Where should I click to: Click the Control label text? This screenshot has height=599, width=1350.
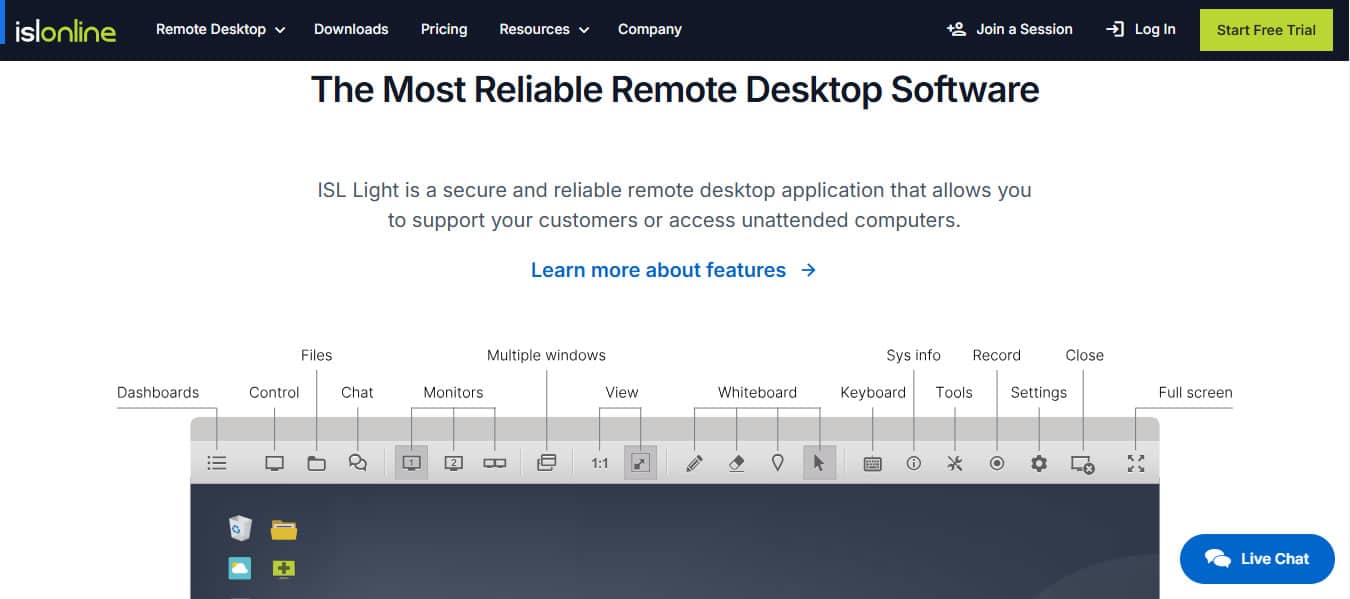[x=274, y=392]
